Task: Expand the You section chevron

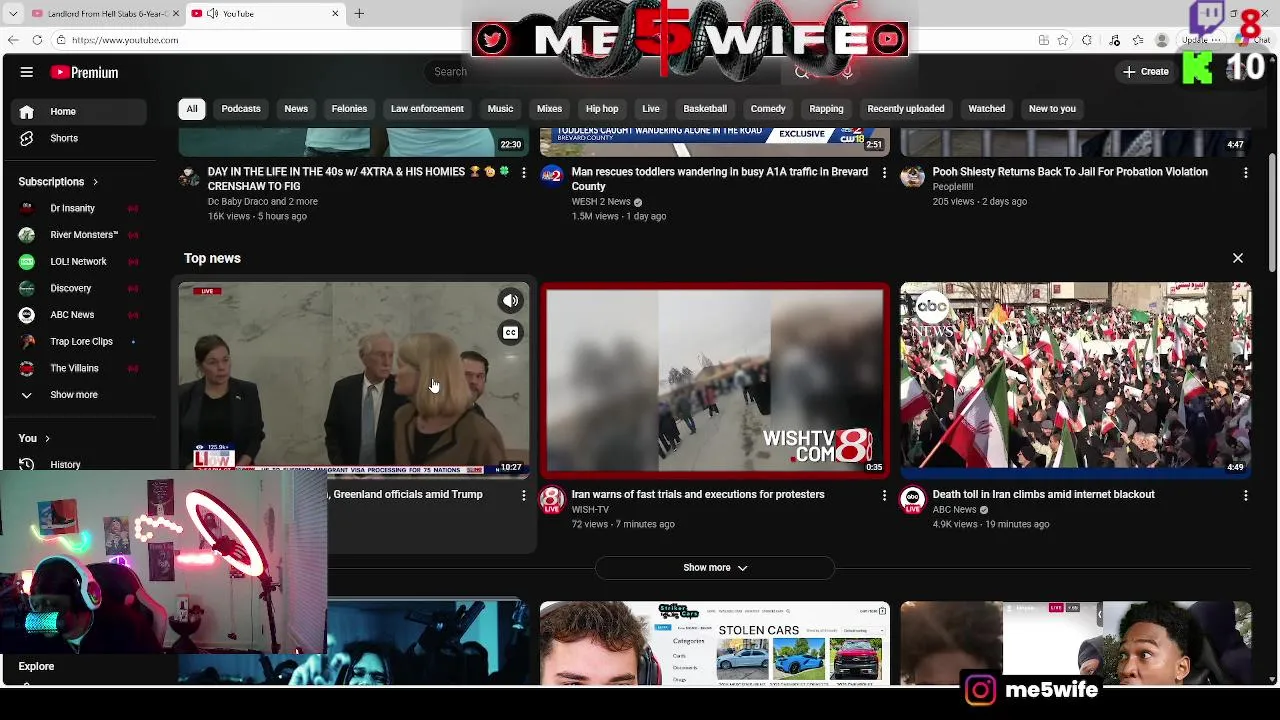Action: (x=46, y=438)
